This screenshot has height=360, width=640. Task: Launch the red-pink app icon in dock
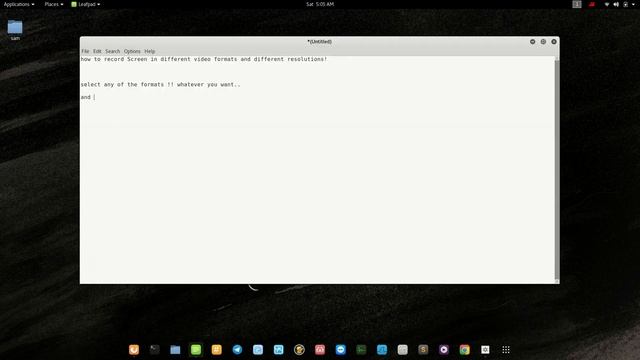tap(320, 349)
